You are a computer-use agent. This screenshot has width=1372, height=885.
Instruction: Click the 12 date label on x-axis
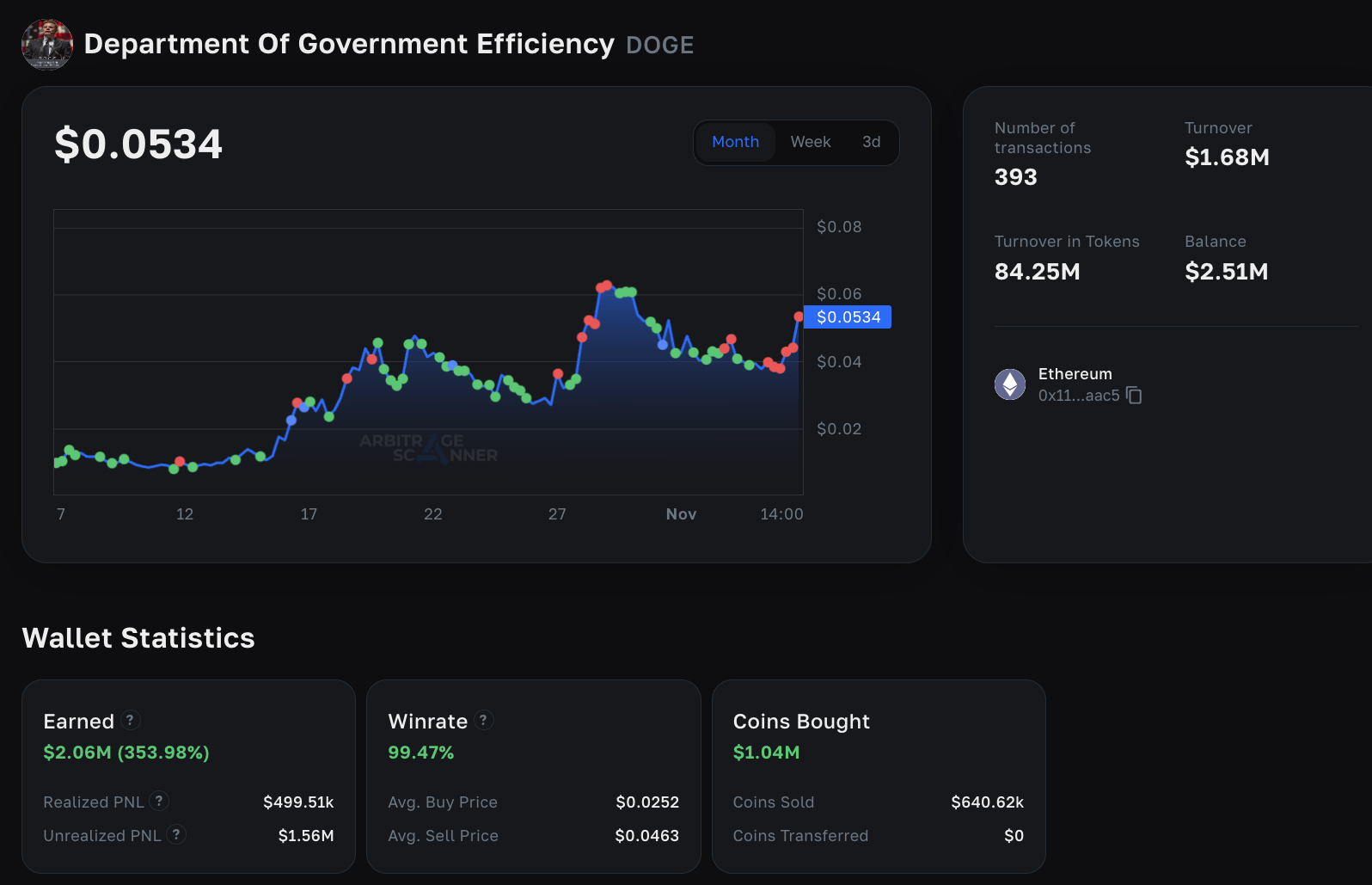185,514
